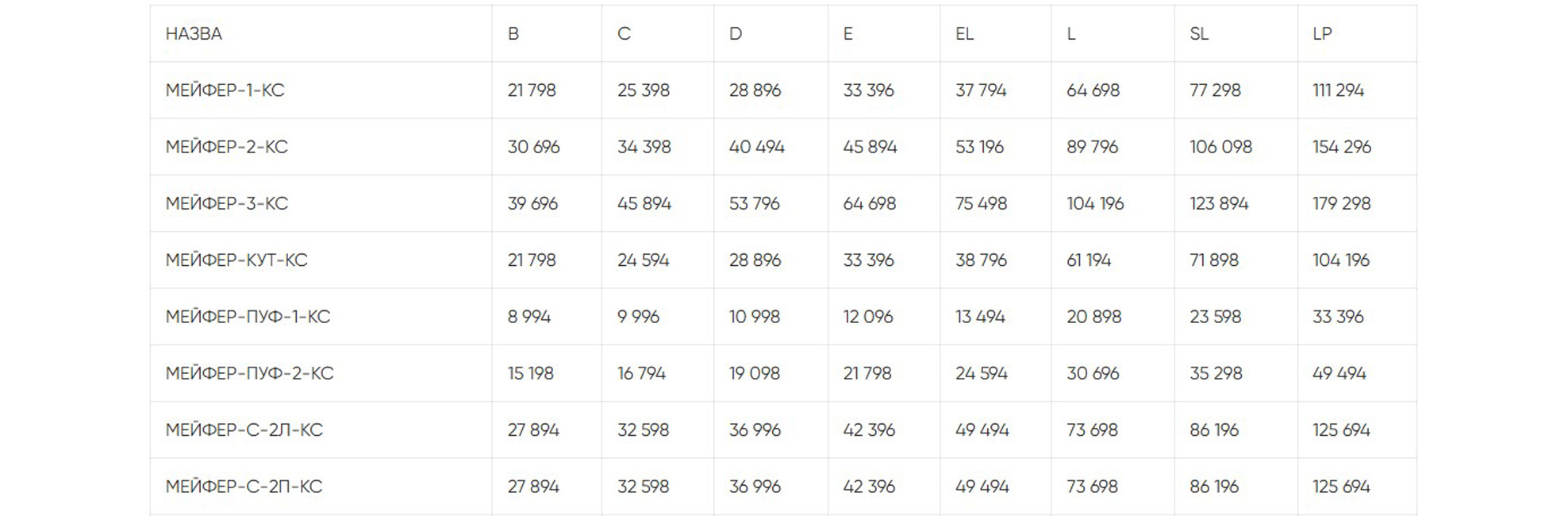1568x516 pixels.
Task: Select the МЕЙФЕР-1-КС row name
Action: [225, 90]
